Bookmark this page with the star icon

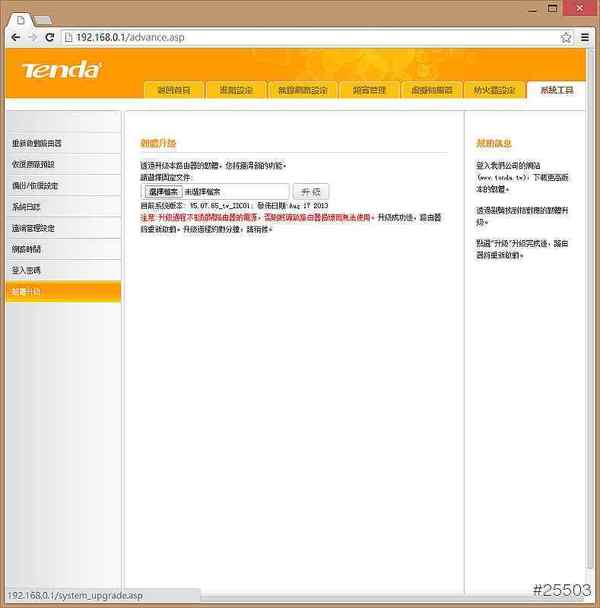566,38
